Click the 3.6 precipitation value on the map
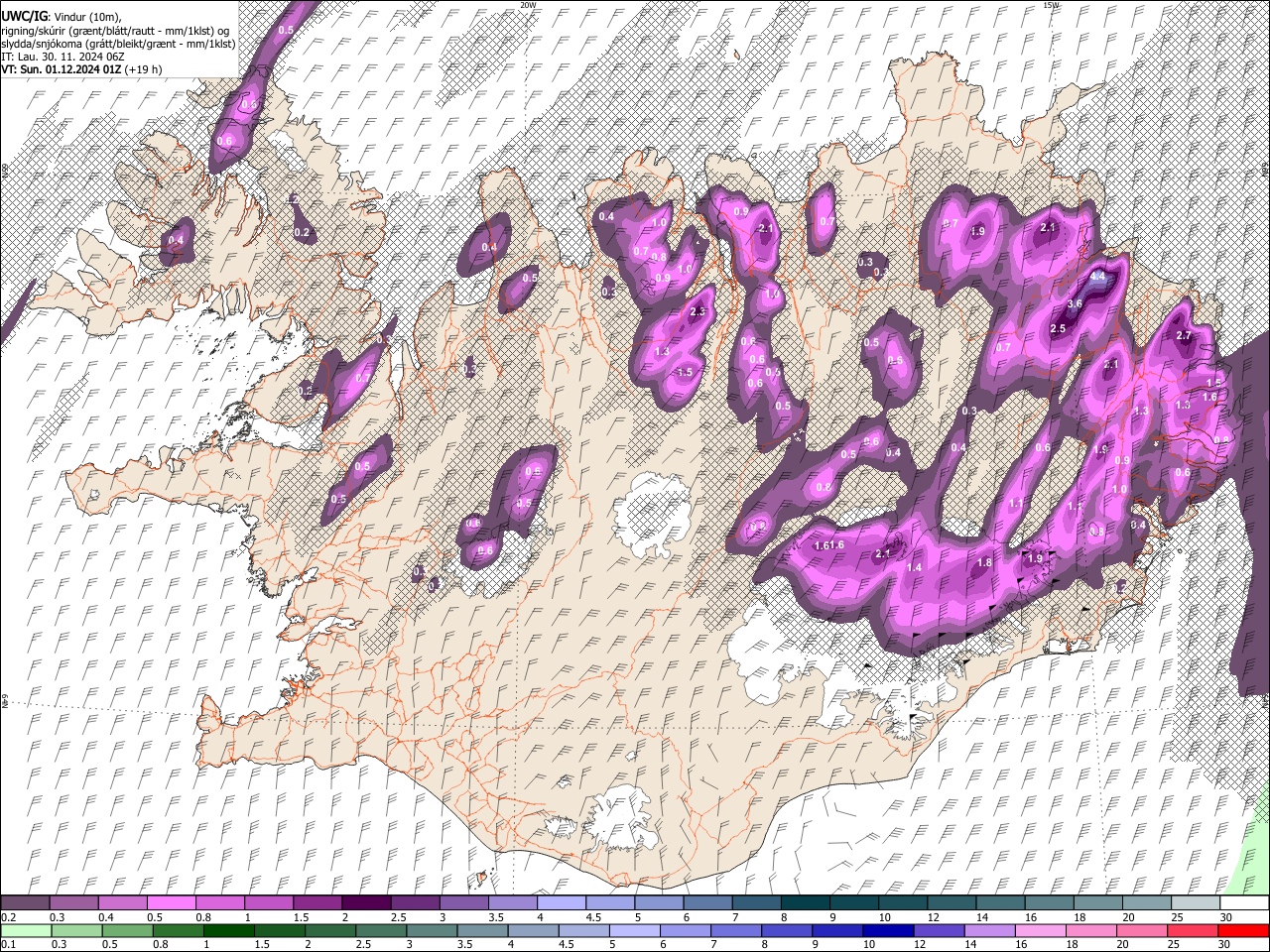Image resolution: width=1270 pixels, height=952 pixels. [1074, 303]
